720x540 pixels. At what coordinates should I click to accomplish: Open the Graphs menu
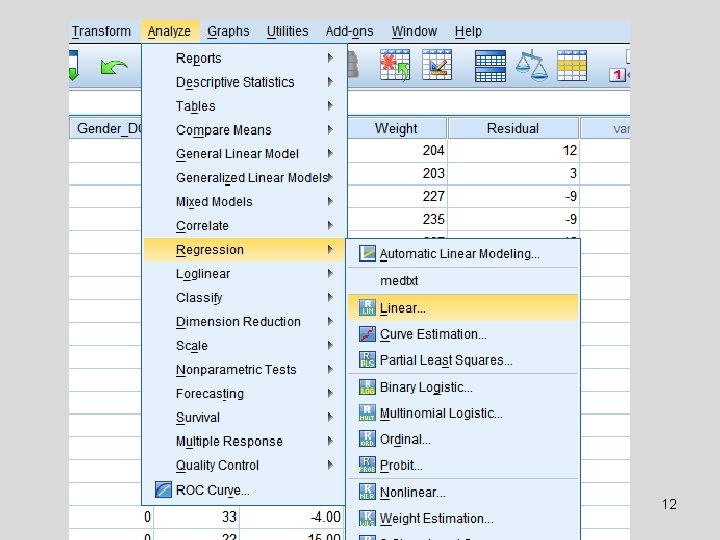click(228, 31)
